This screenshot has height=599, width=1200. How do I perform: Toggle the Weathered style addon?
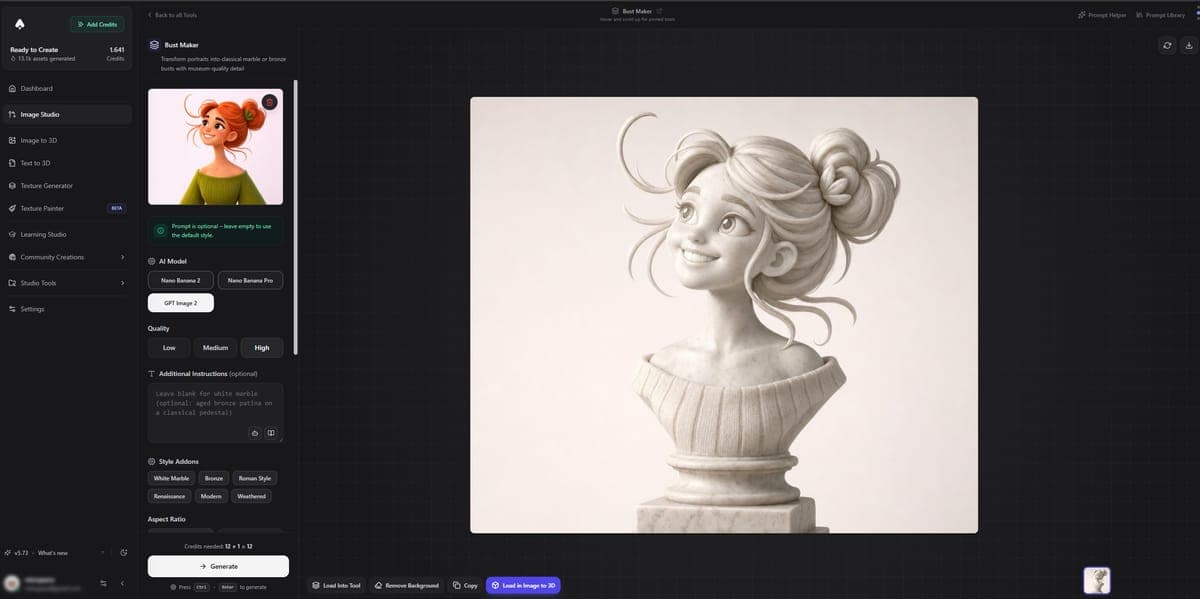(251, 496)
